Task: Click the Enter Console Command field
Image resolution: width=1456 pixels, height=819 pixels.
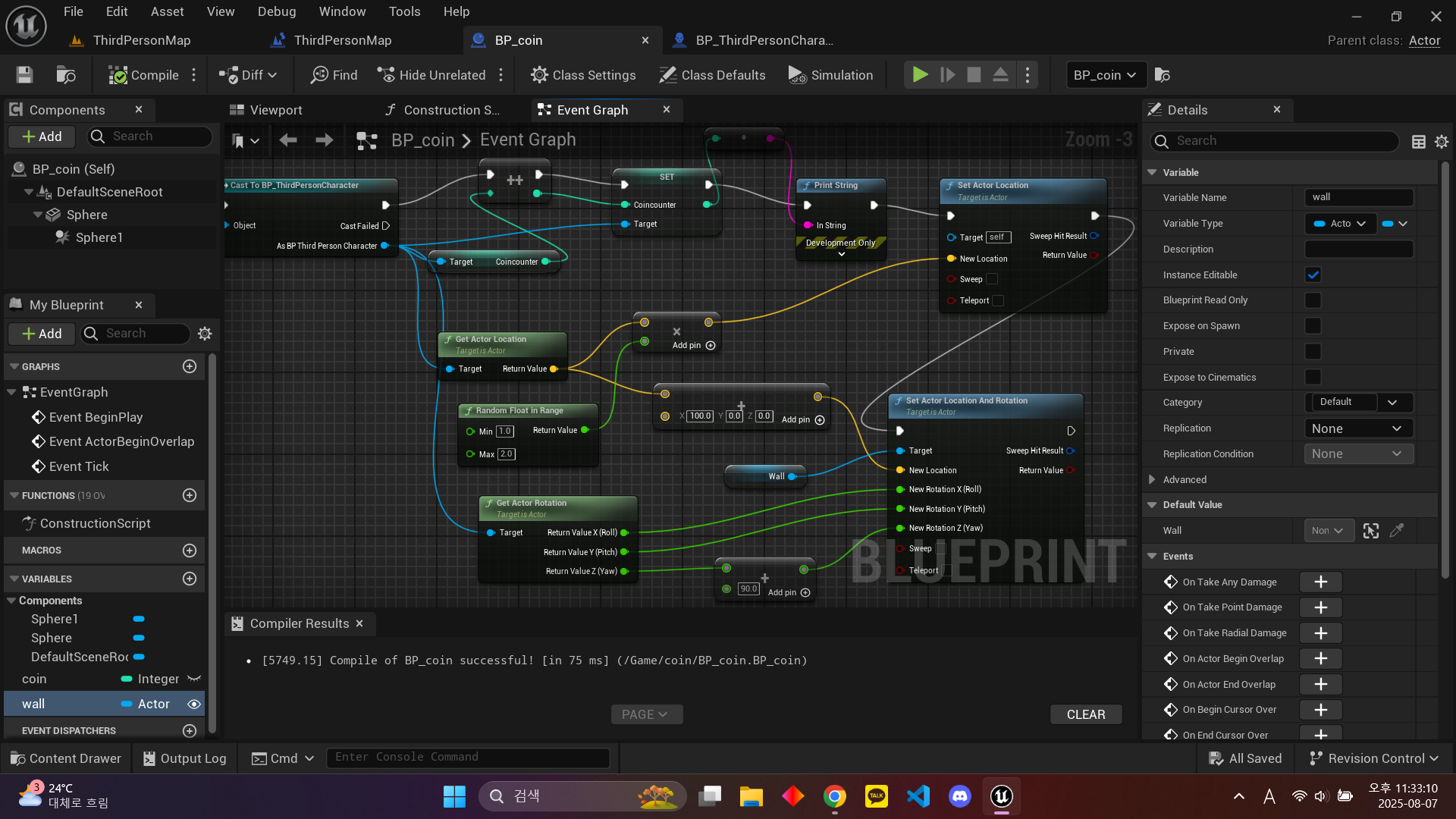Action: pos(468,757)
